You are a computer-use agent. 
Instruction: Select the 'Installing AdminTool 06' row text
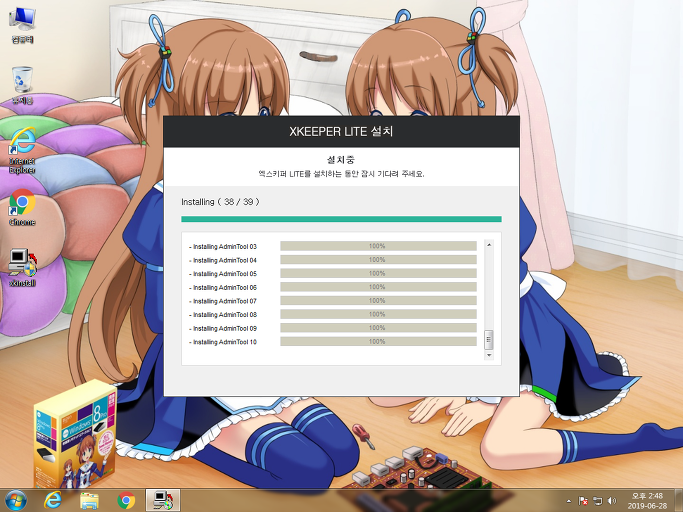(x=225, y=288)
